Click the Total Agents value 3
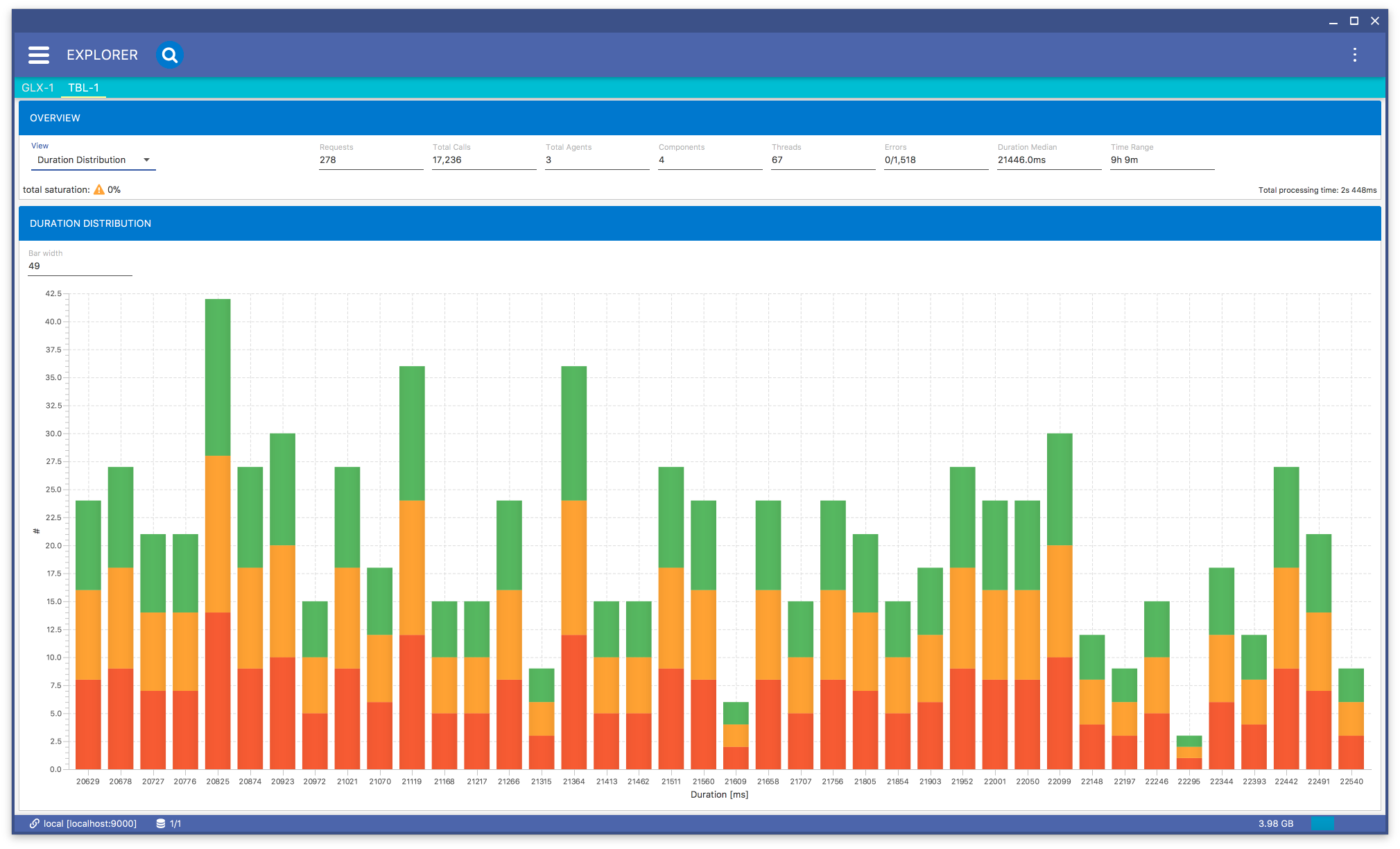 (x=597, y=160)
